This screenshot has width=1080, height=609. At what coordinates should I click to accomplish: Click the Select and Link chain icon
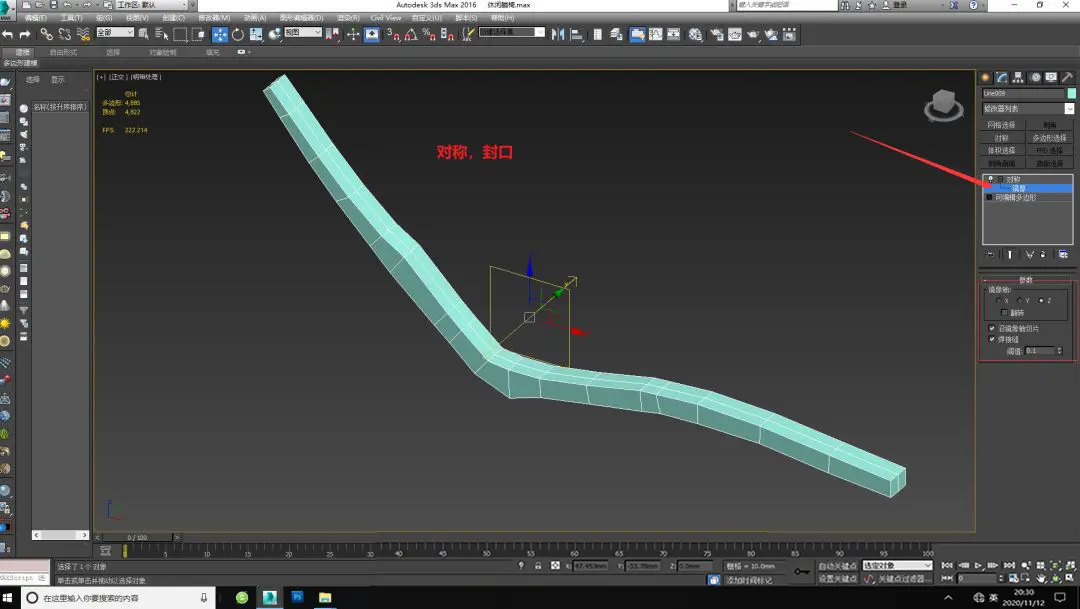46,34
